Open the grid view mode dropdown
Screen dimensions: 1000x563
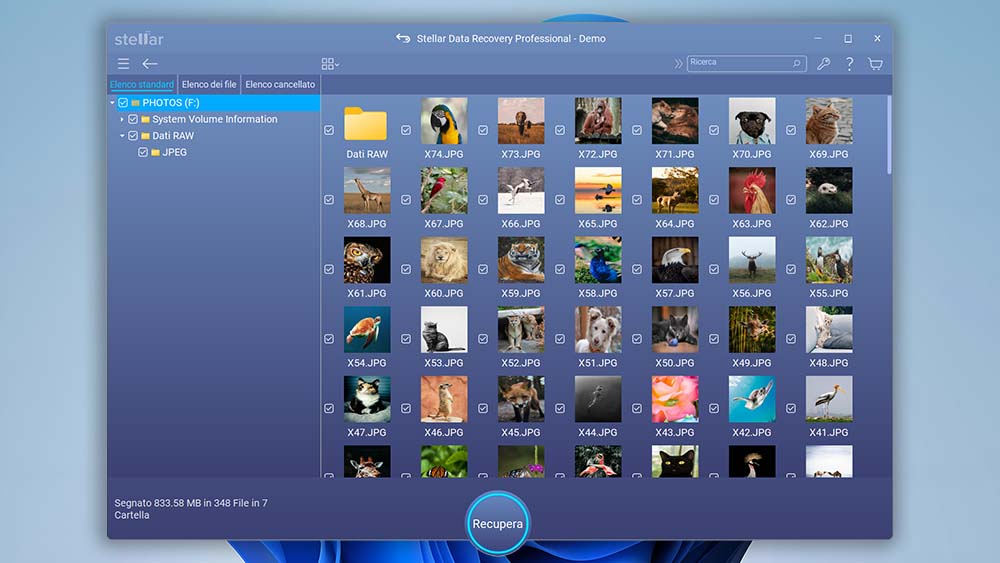click(x=330, y=64)
